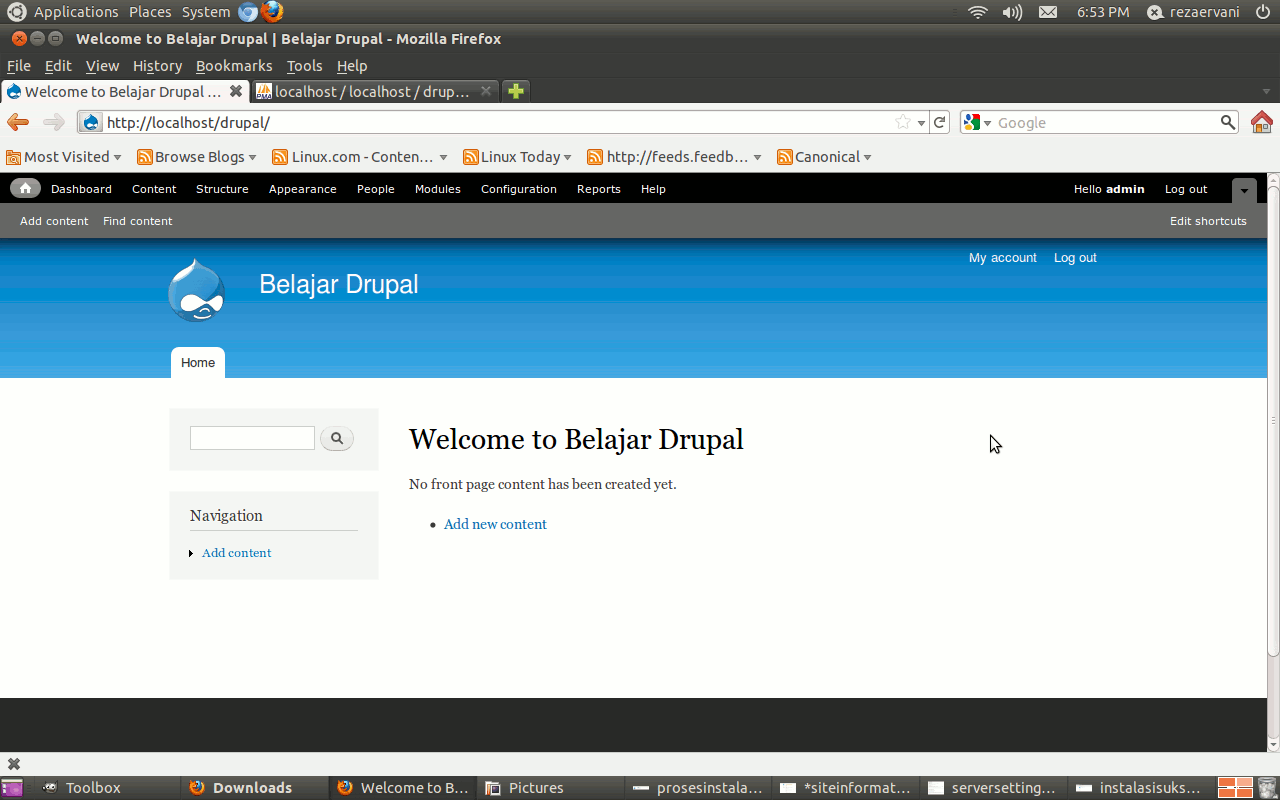Open the Firefox File menu
Viewport: 1280px width, 800px height.
tap(19, 66)
